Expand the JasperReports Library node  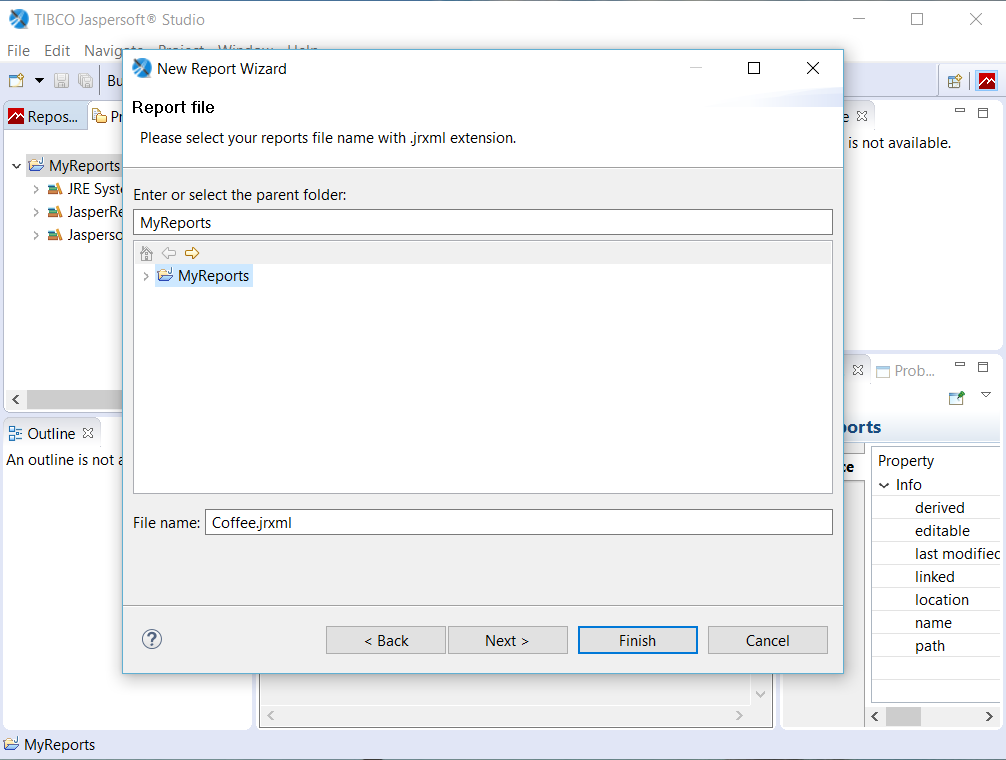click(x=36, y=212)
